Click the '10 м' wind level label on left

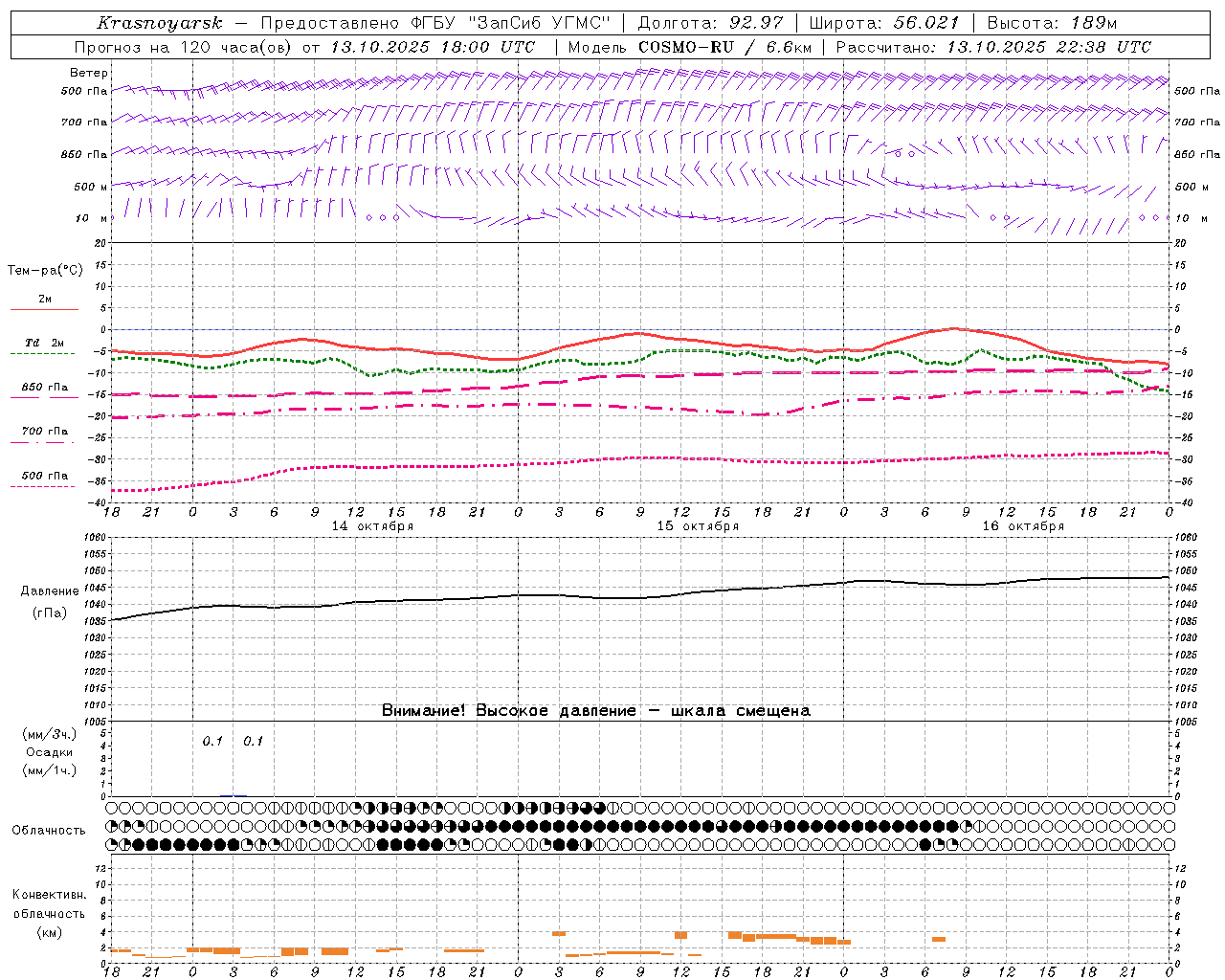click(x=92, y=218)
